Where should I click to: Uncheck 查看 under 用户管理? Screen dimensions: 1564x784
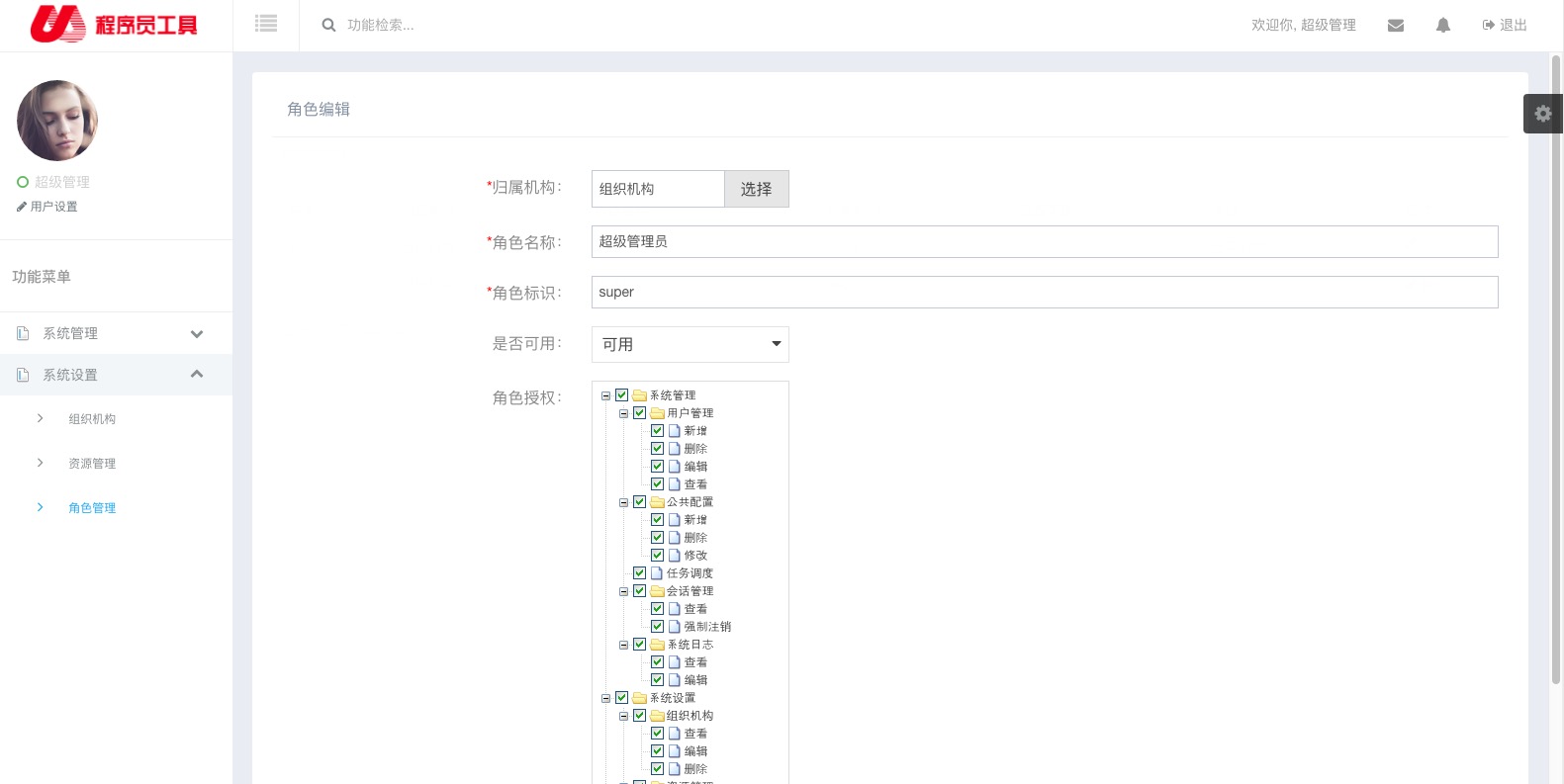[657, 484]
